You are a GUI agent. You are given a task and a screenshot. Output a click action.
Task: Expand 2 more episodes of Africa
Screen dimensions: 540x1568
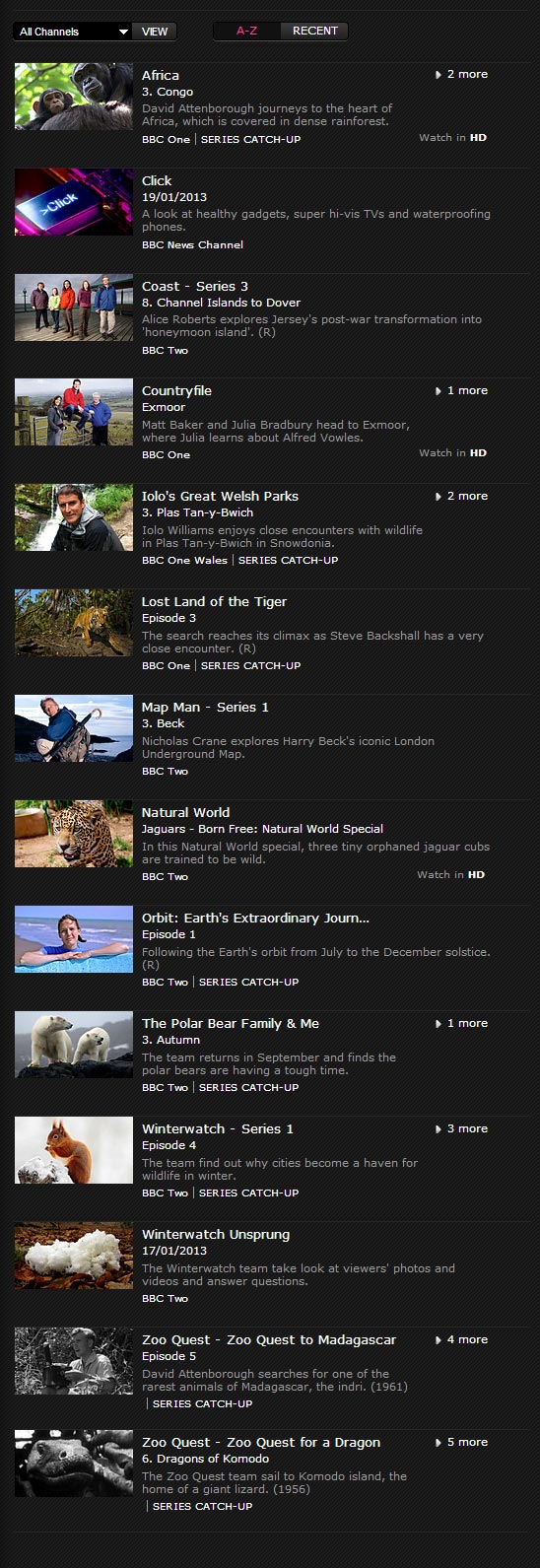[x=461, y=74]
